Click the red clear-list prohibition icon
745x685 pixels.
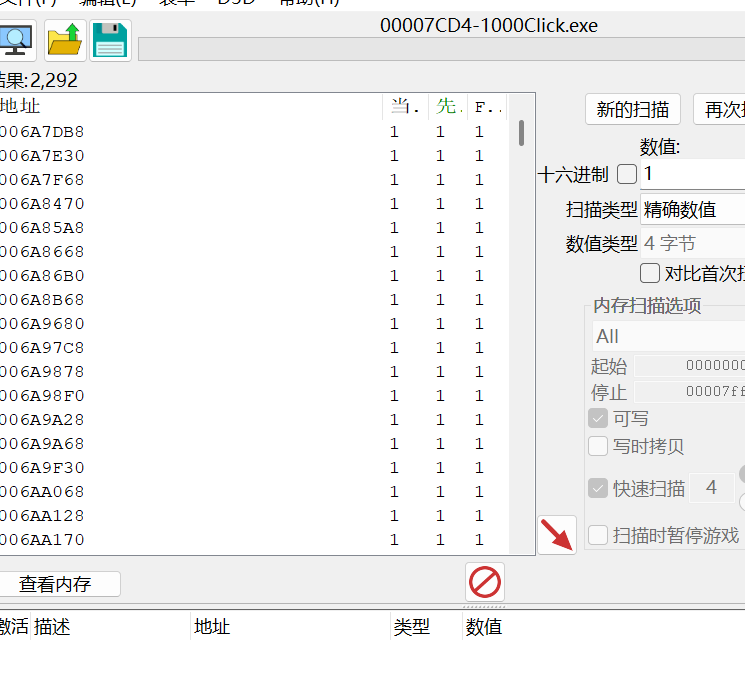(485, 581)
